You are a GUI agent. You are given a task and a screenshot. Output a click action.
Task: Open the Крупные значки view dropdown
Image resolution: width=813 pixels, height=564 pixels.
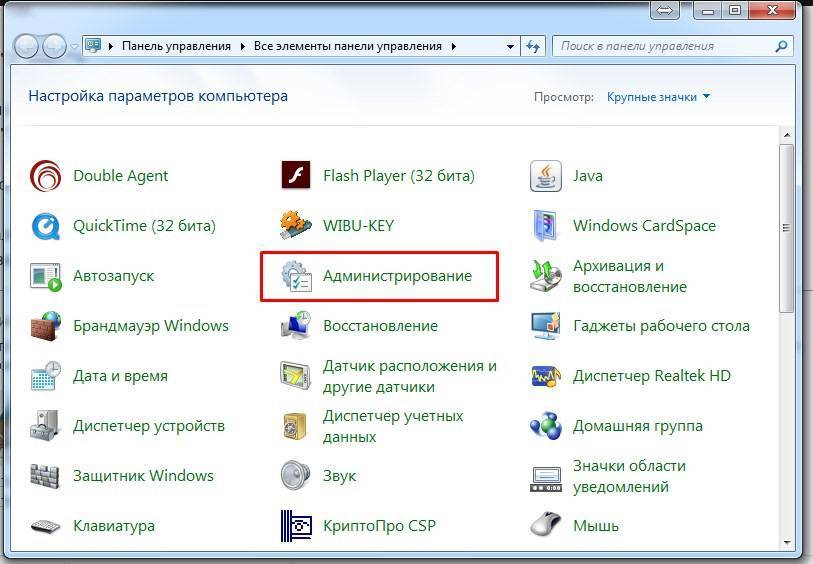click(658, 97)
